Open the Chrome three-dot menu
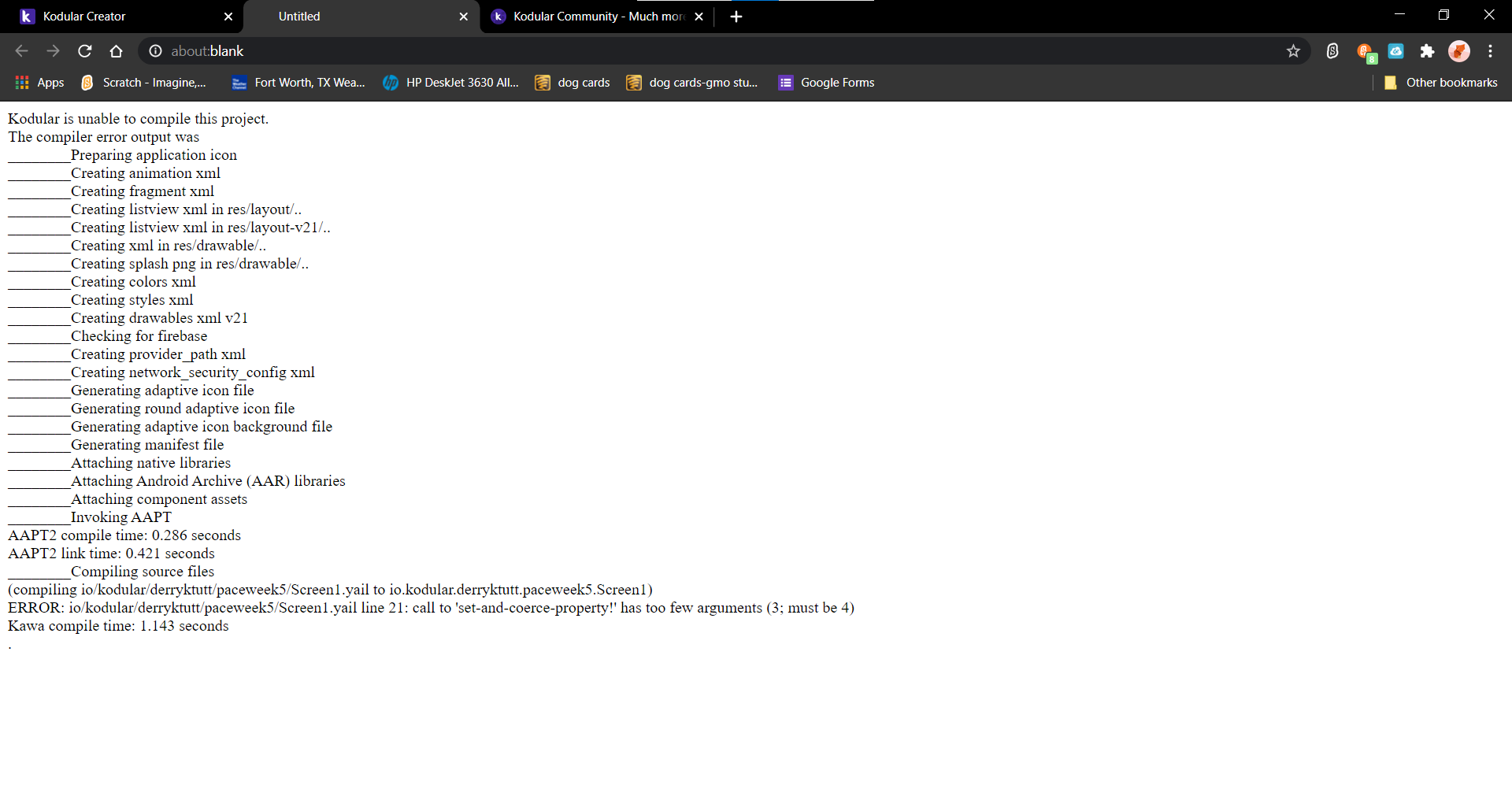1512x811 pixels. [1490, 51]
